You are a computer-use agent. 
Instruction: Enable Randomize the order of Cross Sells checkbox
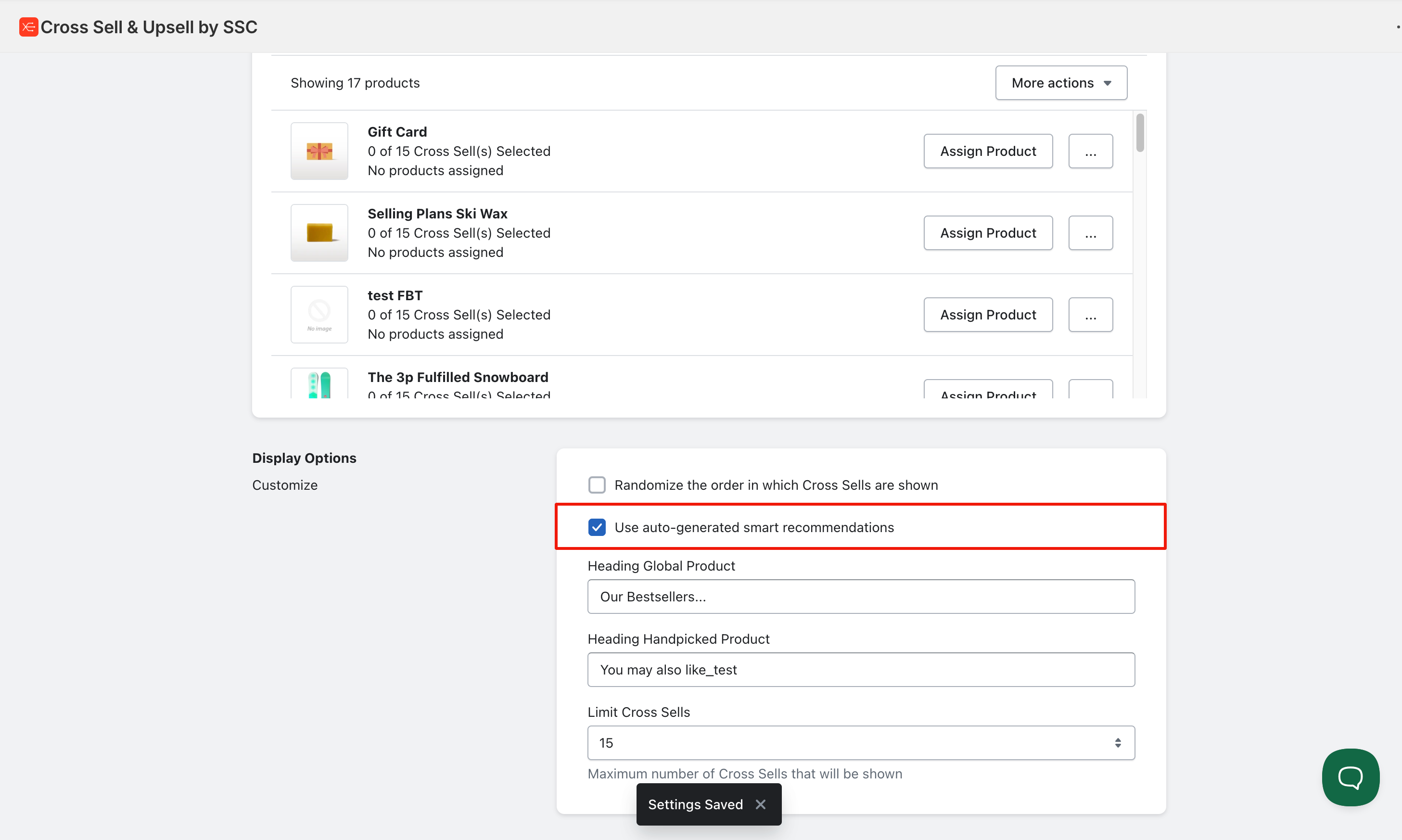(x=597, y=484)
